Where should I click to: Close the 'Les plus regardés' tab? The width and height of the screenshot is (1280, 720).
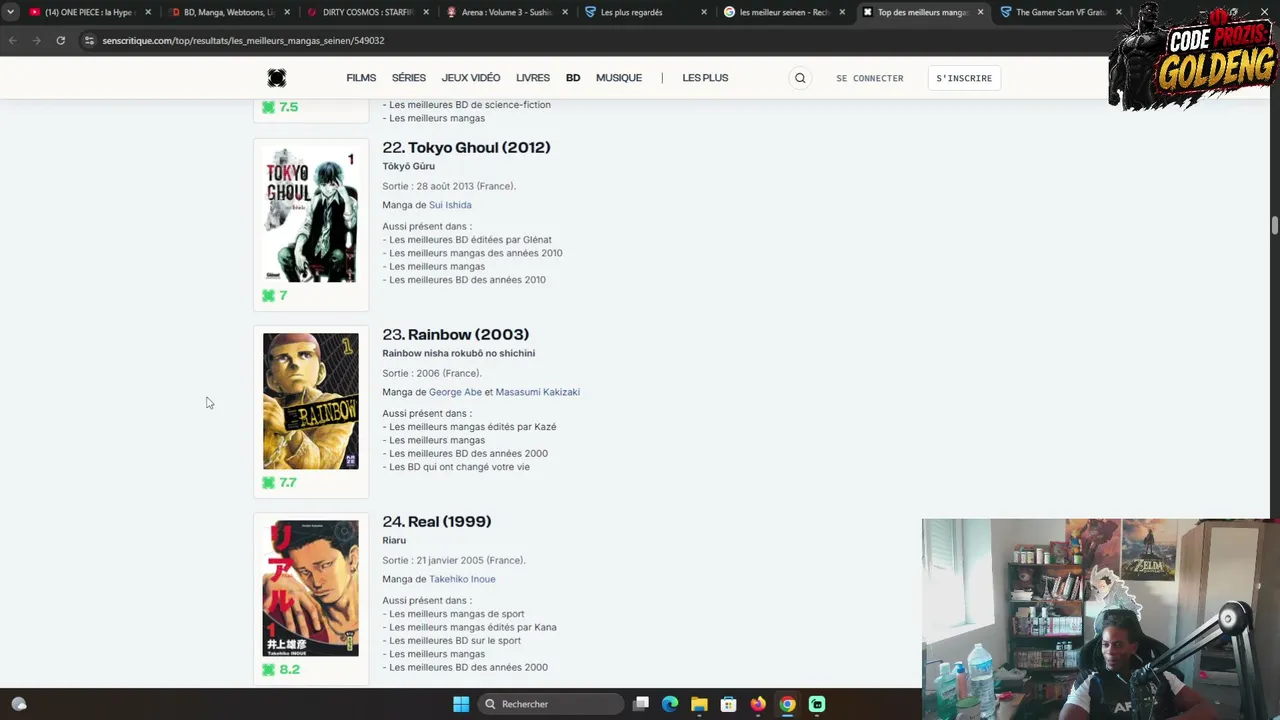[704, 12]
